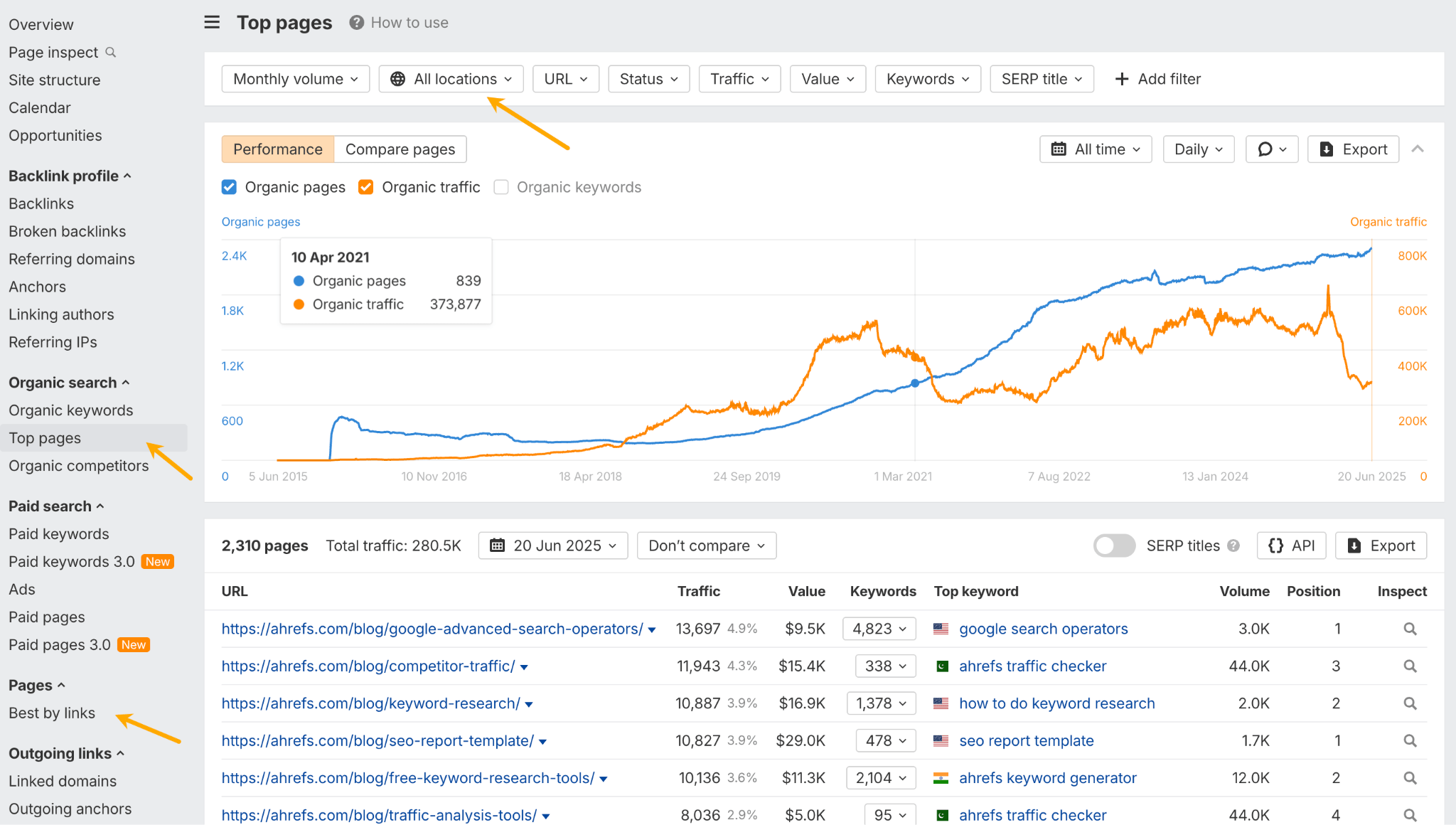Screen dimensions: 1456x825
Task: Open the Monthly volume dropdown
Action: click(x=294, y=79)
